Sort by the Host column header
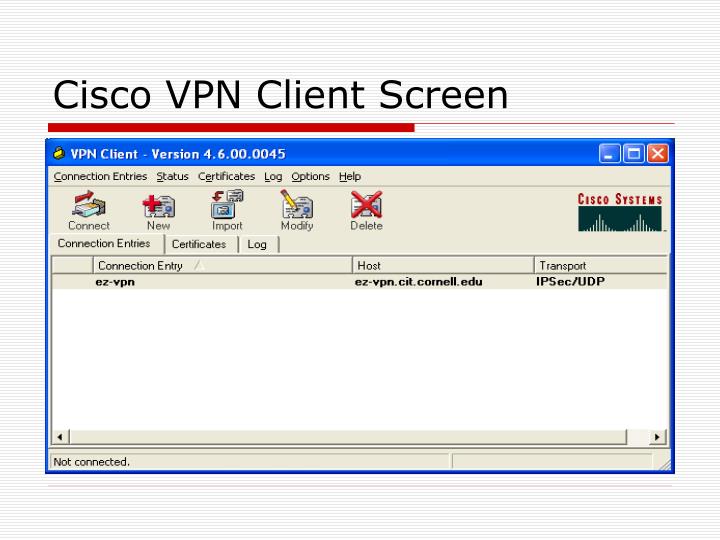Screen dimensions: 720x540 (x=443, y=265)
